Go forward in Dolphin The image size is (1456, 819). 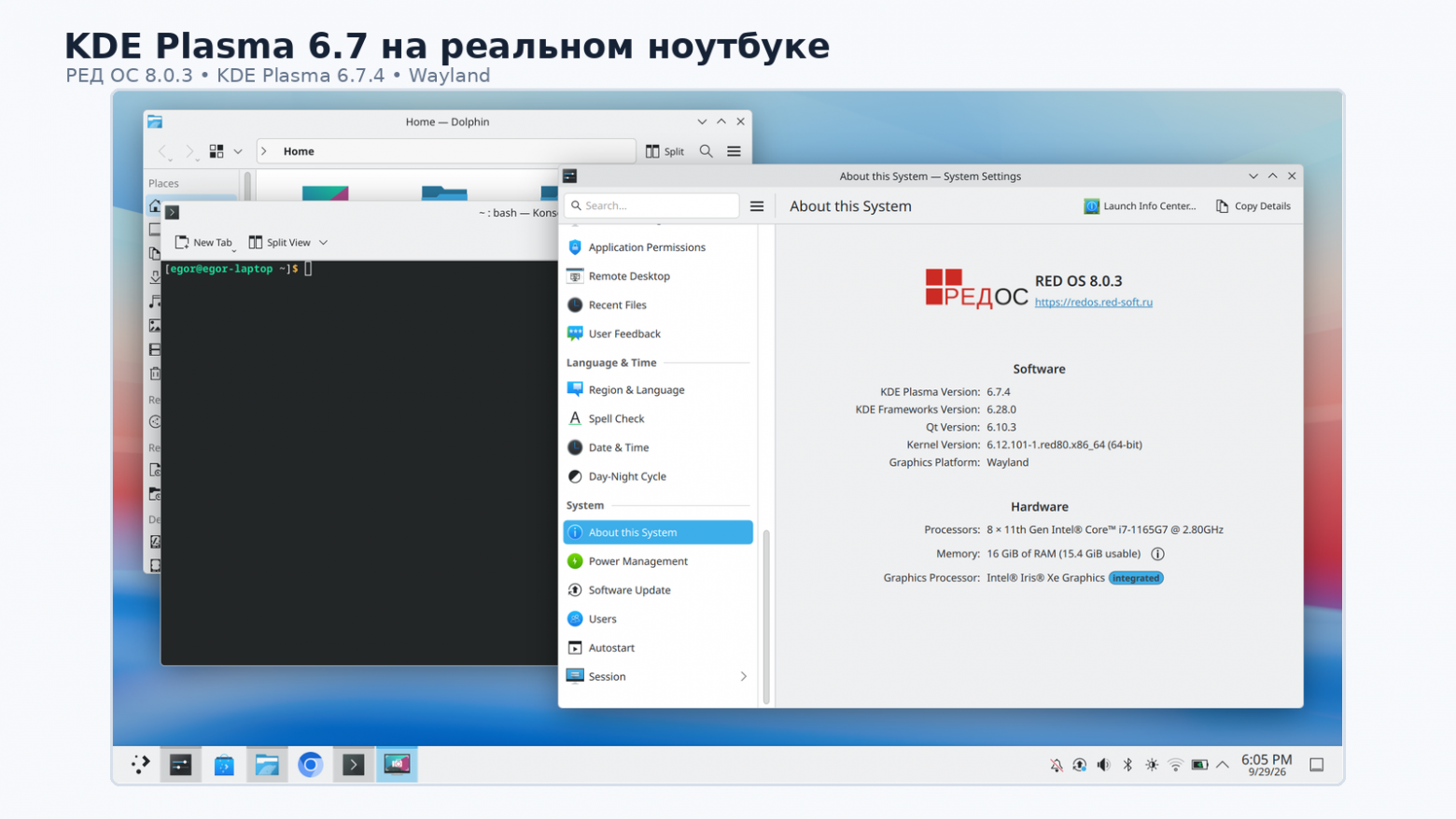pos(189,151)
